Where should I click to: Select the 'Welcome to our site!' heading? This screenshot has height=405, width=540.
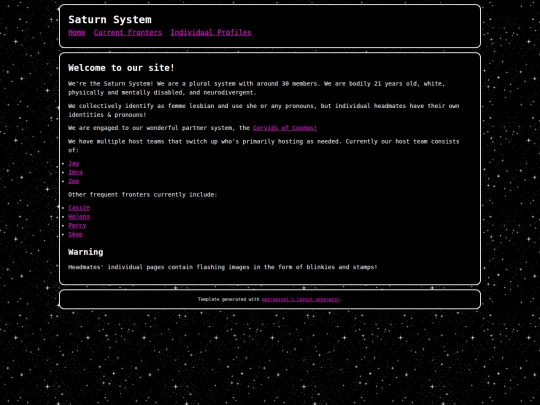click(121, 68)
